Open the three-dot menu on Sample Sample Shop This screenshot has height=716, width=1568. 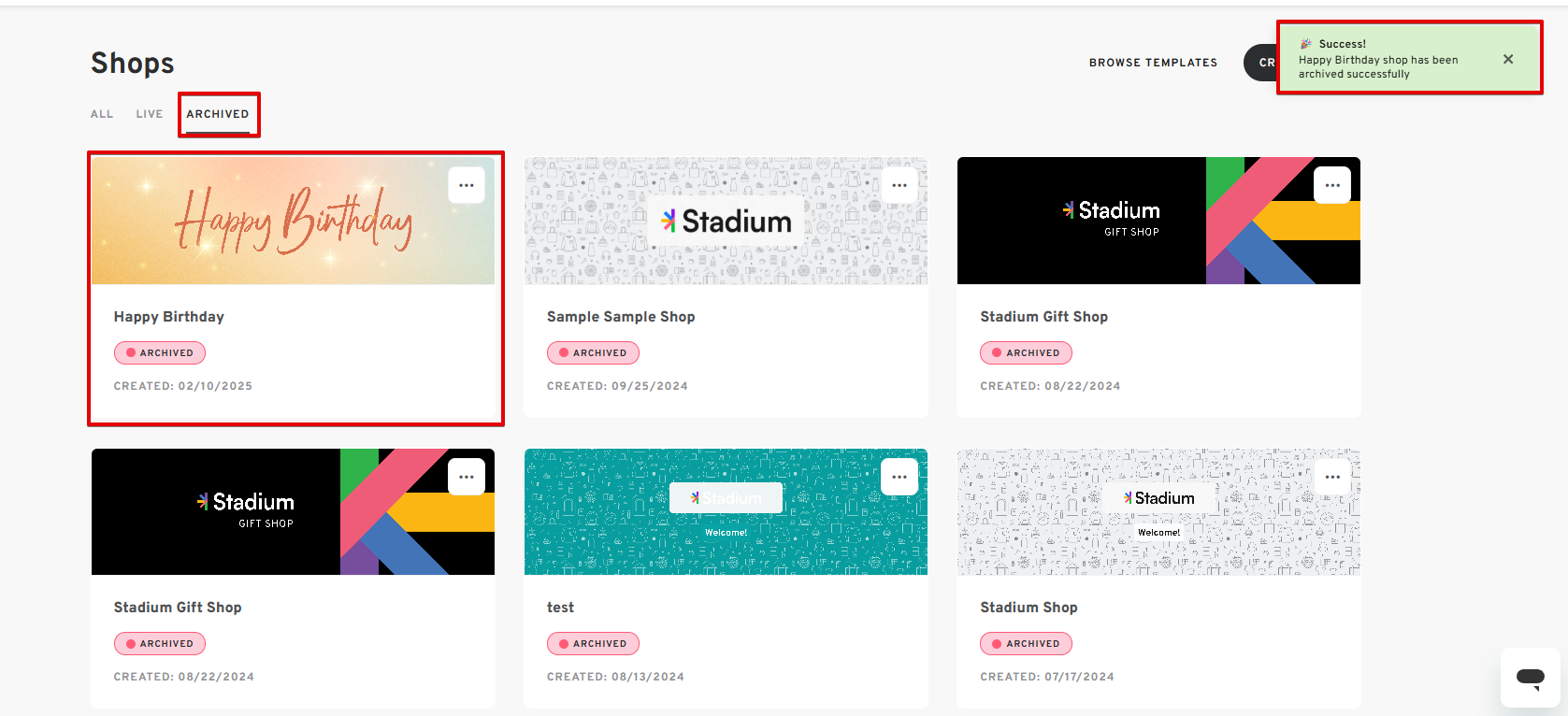(899, 185)
